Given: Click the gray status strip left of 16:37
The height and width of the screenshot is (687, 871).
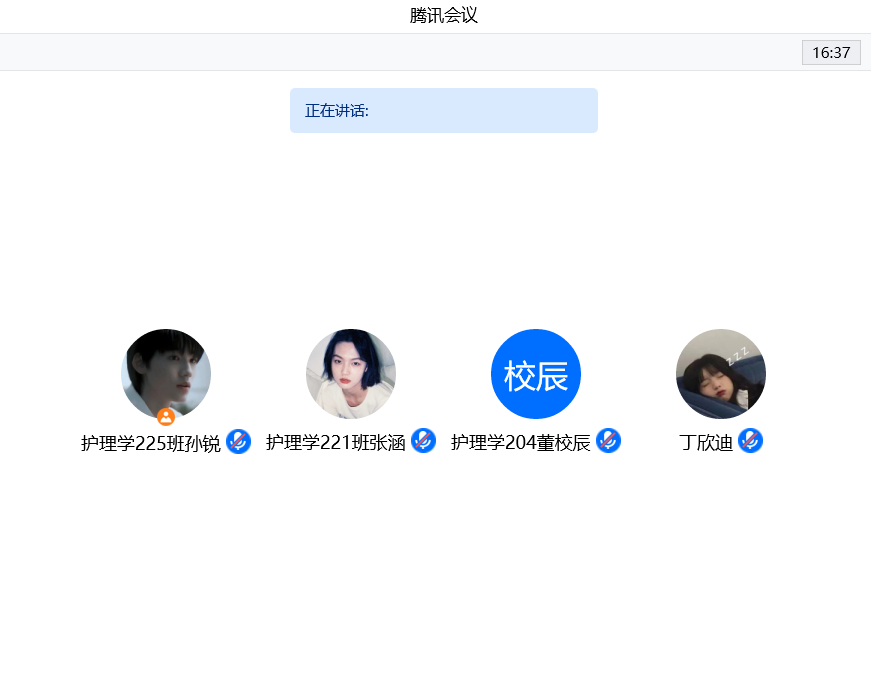Looking at the screenshot, I should pyautogui.click(x=400, y=53).
